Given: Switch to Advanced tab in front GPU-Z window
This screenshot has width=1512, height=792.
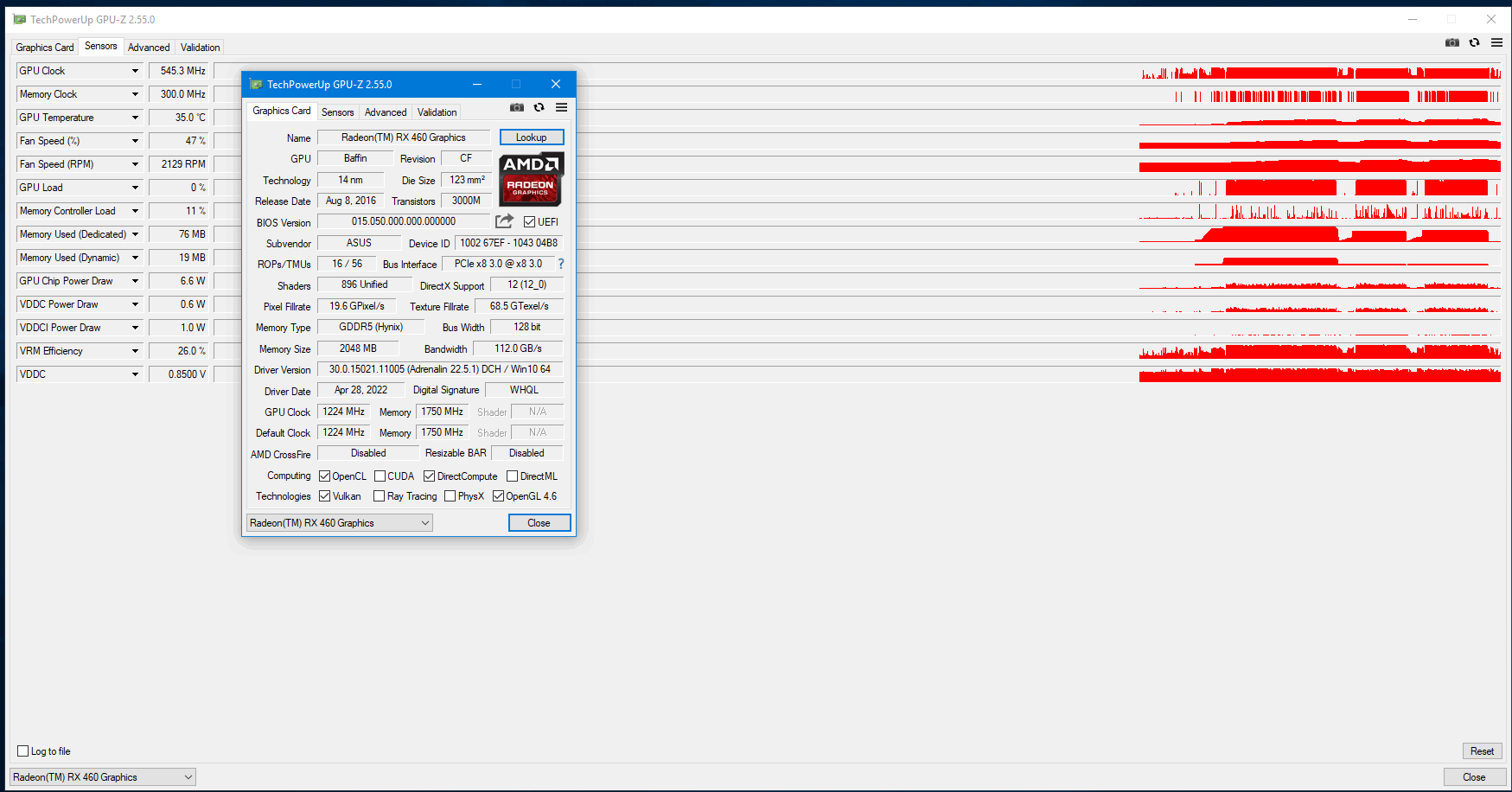Looking at the screenshot, I should [386, 112].
